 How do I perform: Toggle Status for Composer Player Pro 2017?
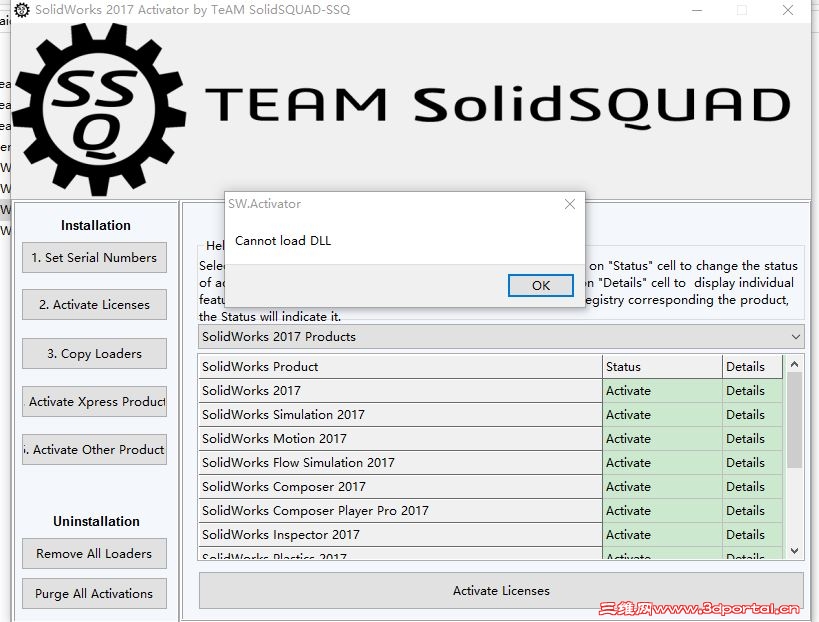pyautogui.click(x=662, y=511)
